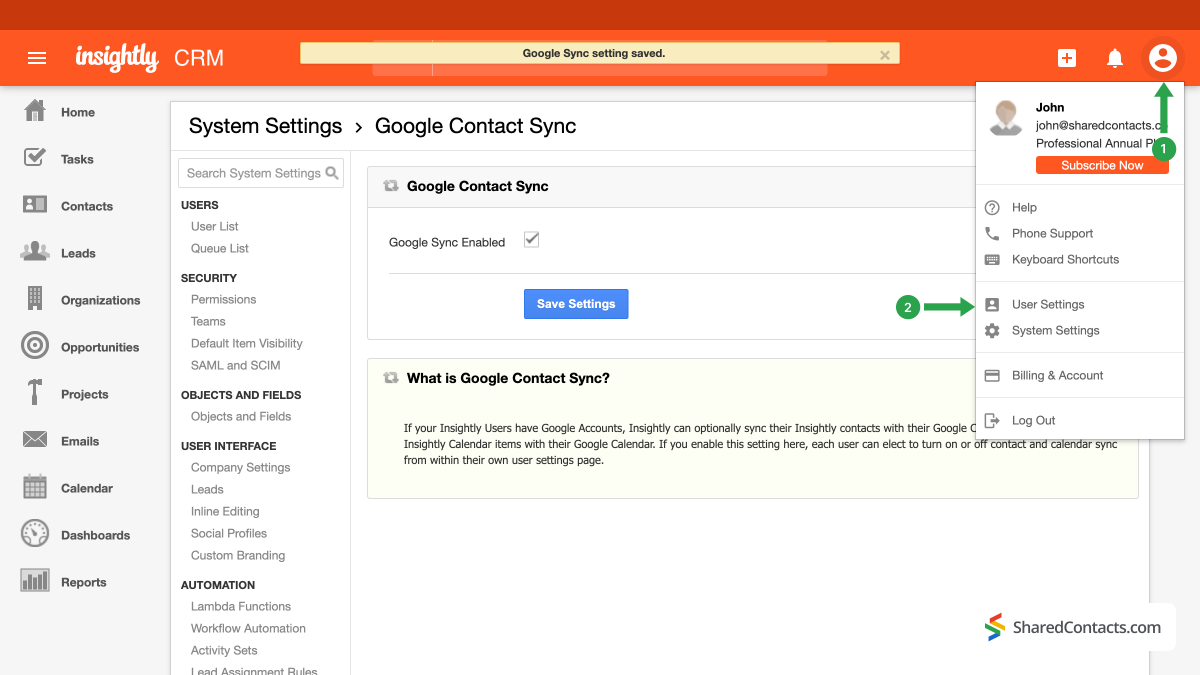1200x675 pixels.
Task: Click the Google Contact Sync panel header icon
Action: pyautogui.click(x=391, y=186)
